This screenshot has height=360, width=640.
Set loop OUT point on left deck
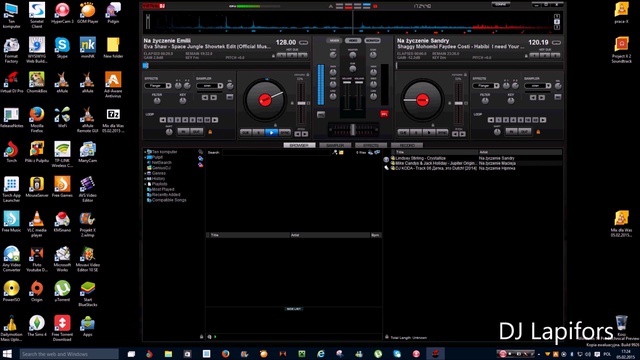pyautogui.click(x=196, y=131)
